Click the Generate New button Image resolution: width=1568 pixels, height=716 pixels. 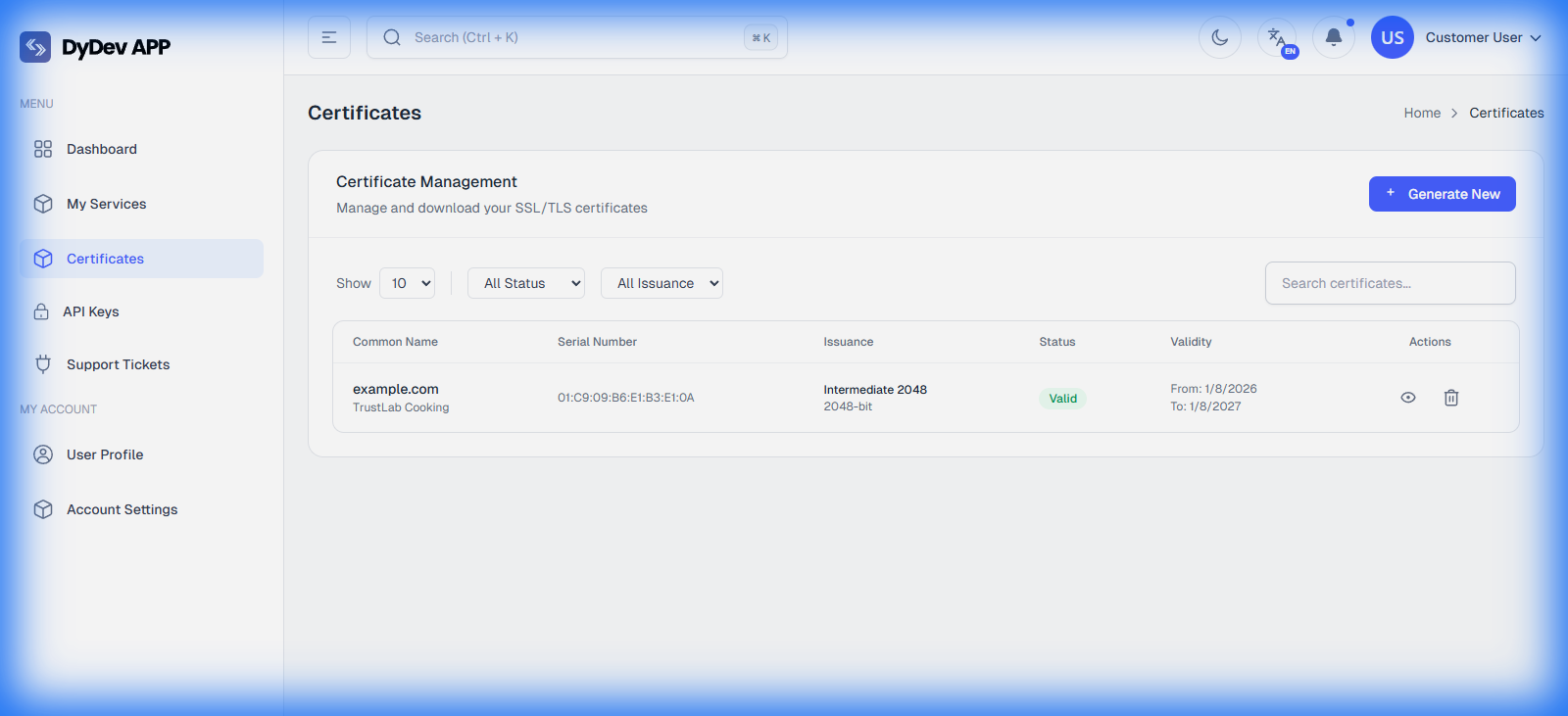1442,194
